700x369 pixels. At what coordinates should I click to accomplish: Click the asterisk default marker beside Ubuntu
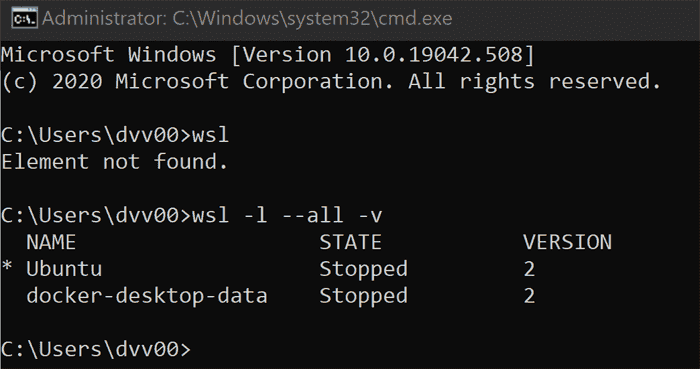7,268
